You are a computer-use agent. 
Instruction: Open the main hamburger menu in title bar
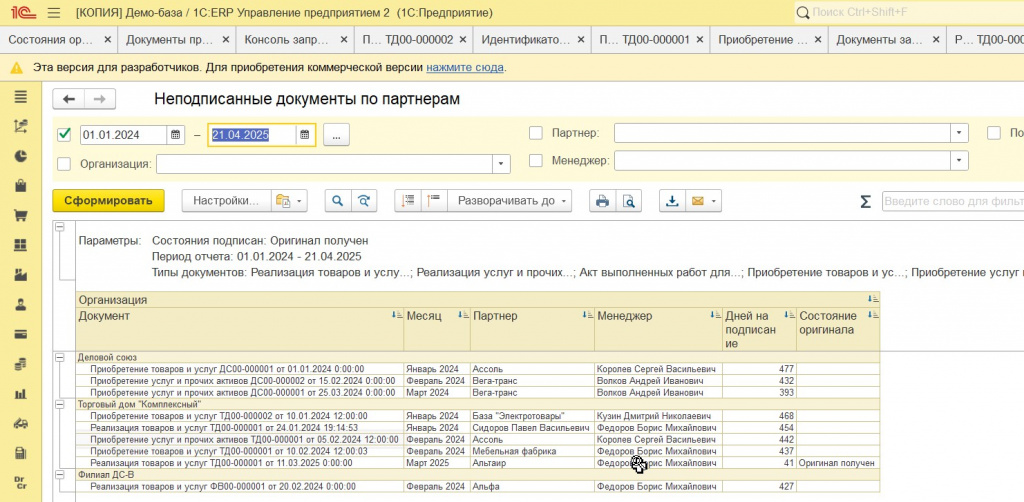[x=54, y=12]
